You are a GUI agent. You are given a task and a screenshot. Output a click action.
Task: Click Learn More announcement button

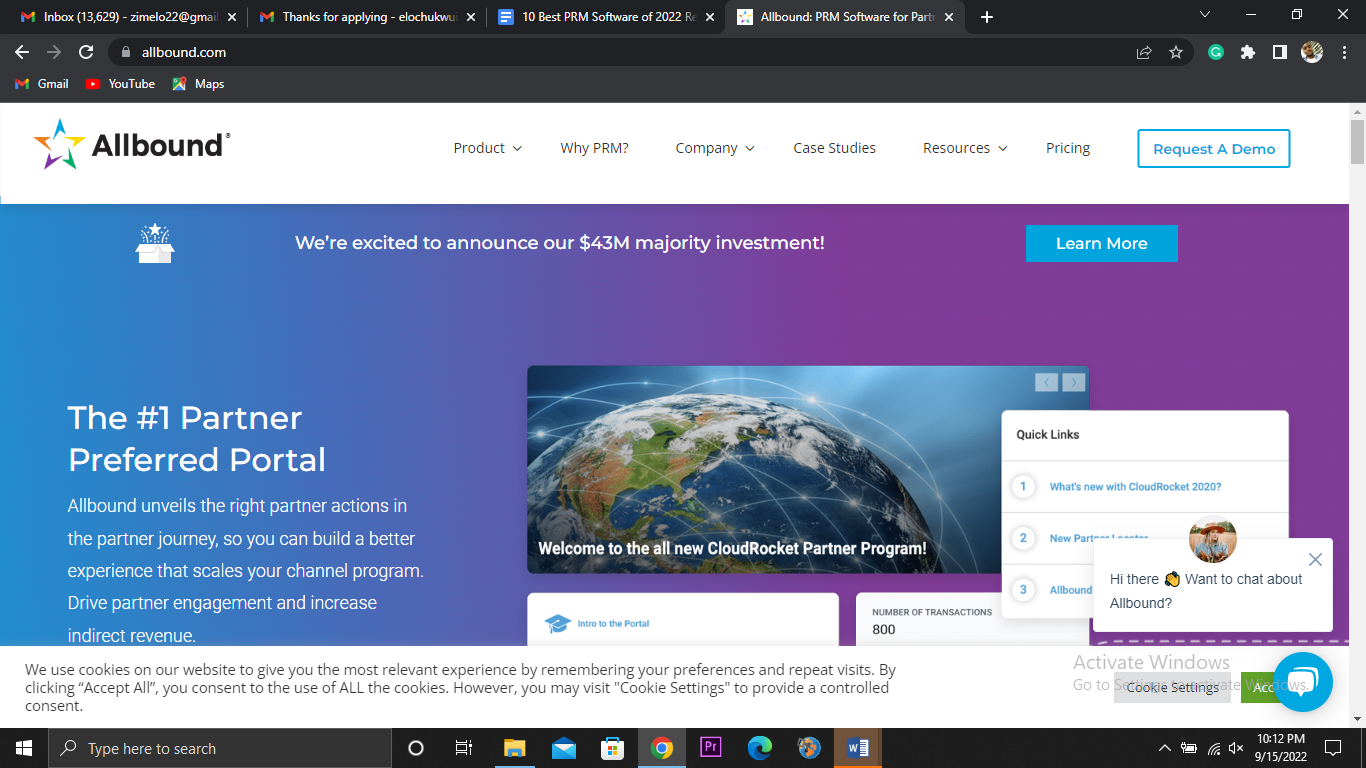[x=1101, y=243]
